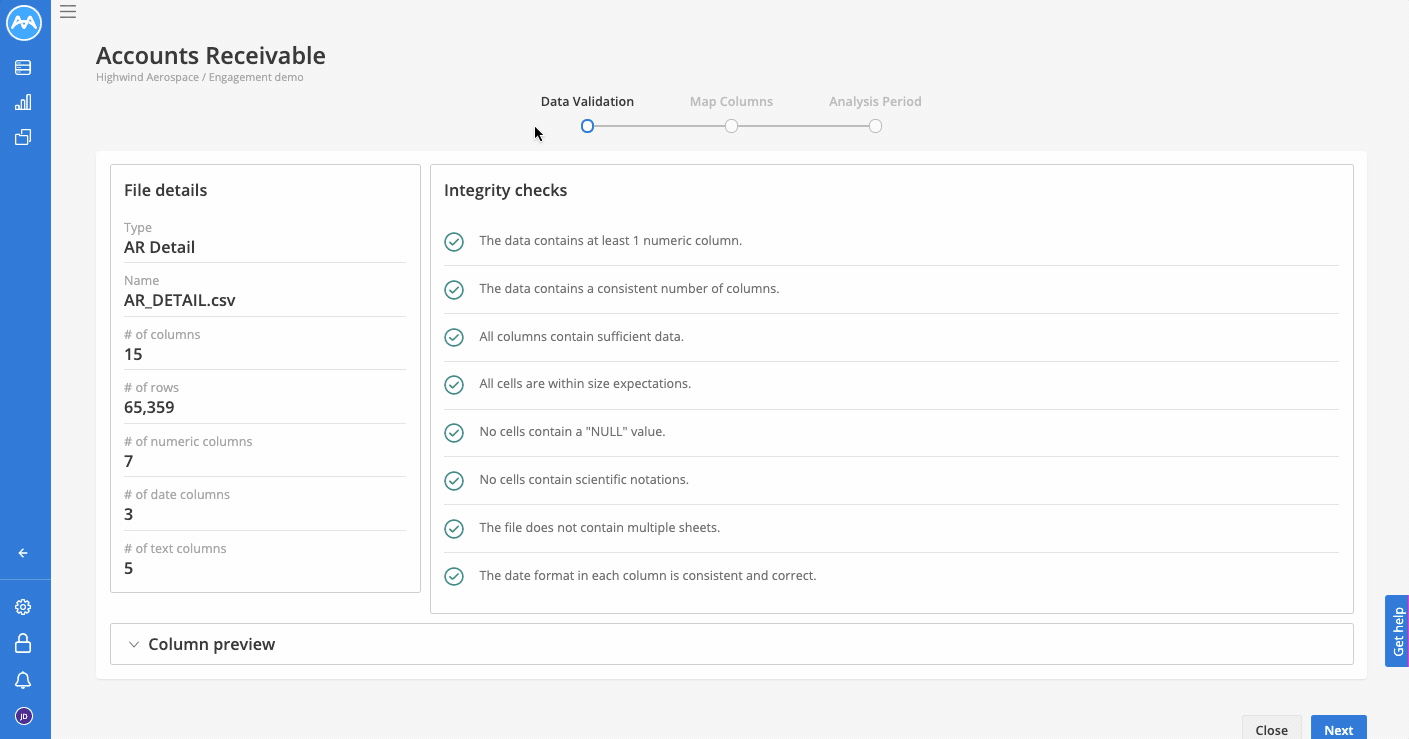Screen dimensions: 1409x739
Task: Click the Map Columns step circle
Action: click(x=732, y=126)
